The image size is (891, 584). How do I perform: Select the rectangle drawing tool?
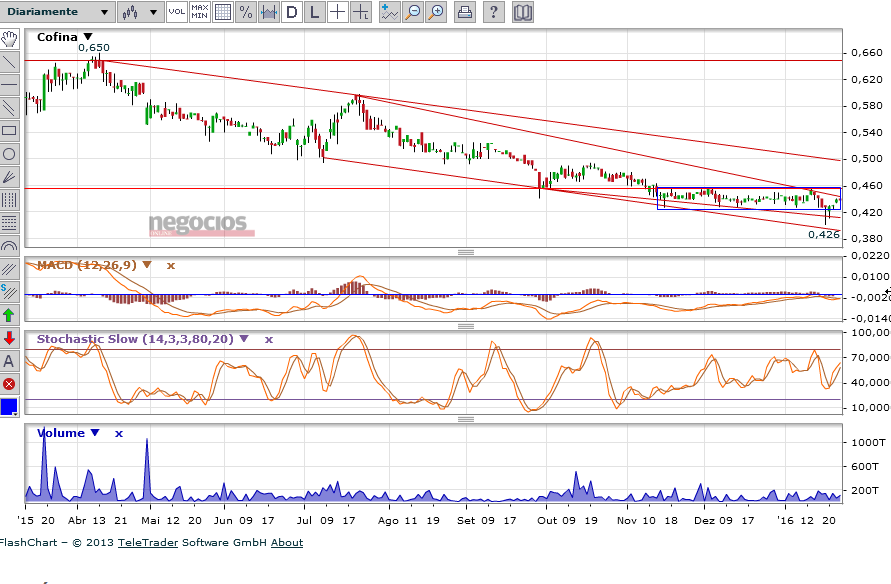coord(9,130)
